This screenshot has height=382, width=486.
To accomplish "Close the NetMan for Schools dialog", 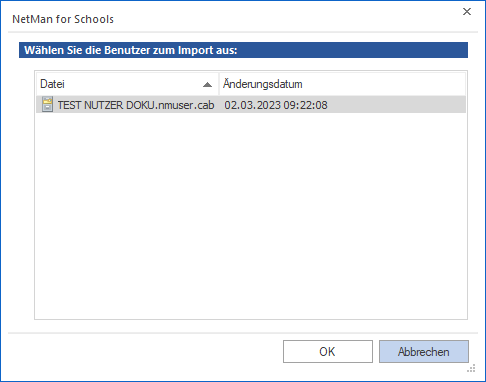I will point(467,12).
